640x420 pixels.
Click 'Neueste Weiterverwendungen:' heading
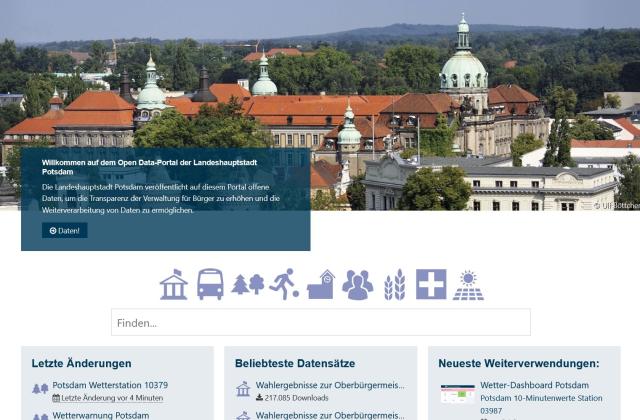tap(519, 363)
